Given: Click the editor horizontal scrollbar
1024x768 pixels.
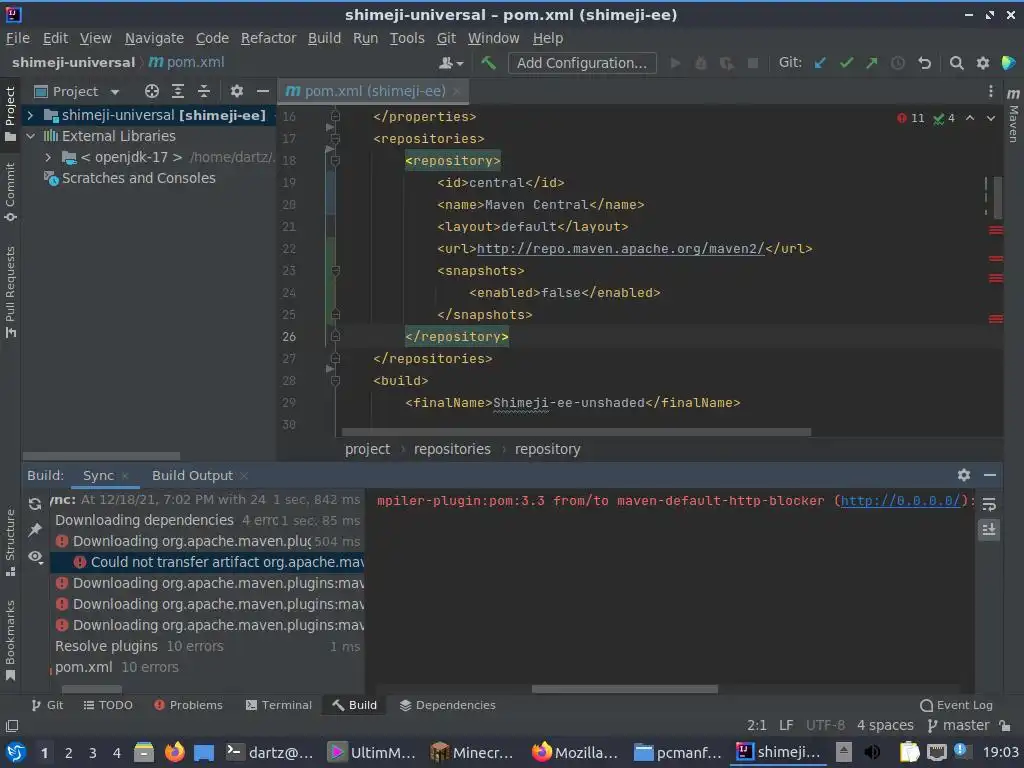Looking at the screenshot, I should (576, 432).
